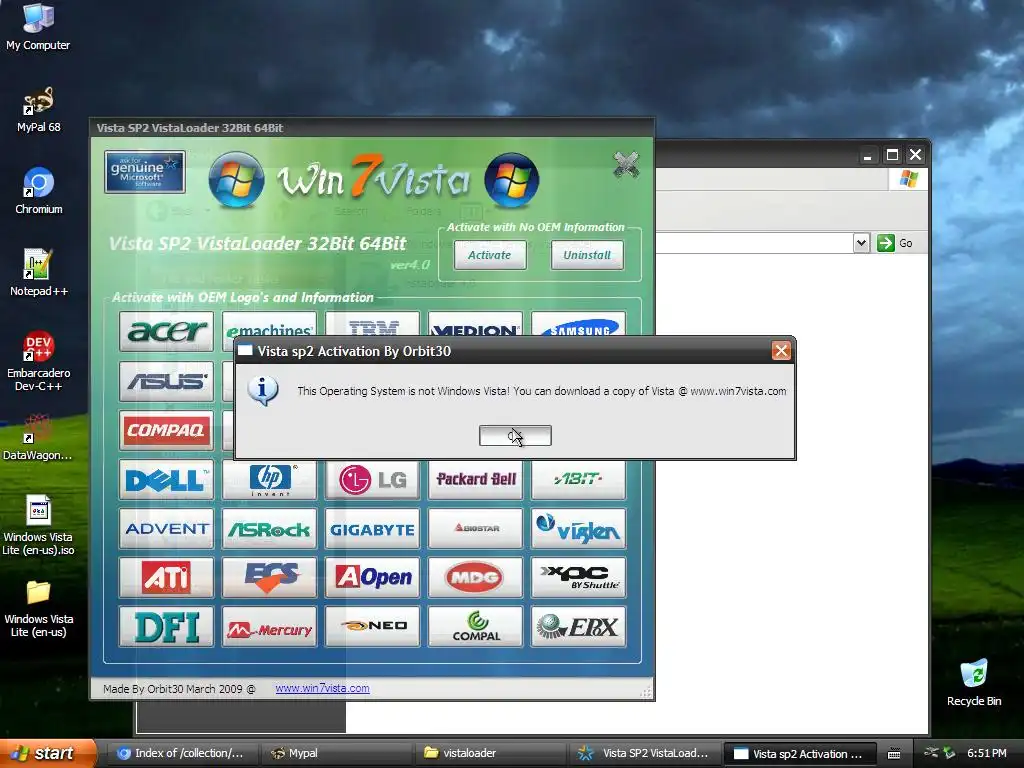The width and height of the screenshot is (1024, 768).
Task: Click the taskbar clock showing 6:51 PM
Action: tap(986, 753)
